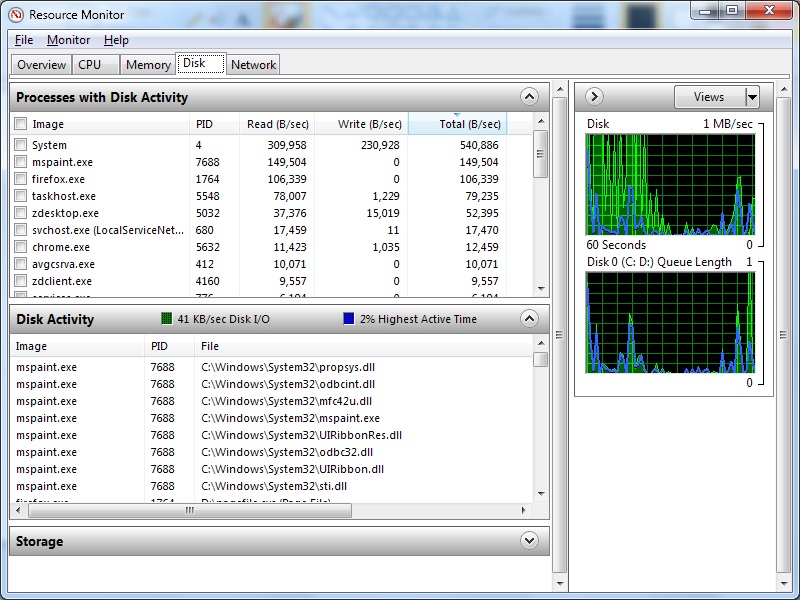Select the System32\mspaint.exe file row
This screenshot has width=800, height=600.
271,418
